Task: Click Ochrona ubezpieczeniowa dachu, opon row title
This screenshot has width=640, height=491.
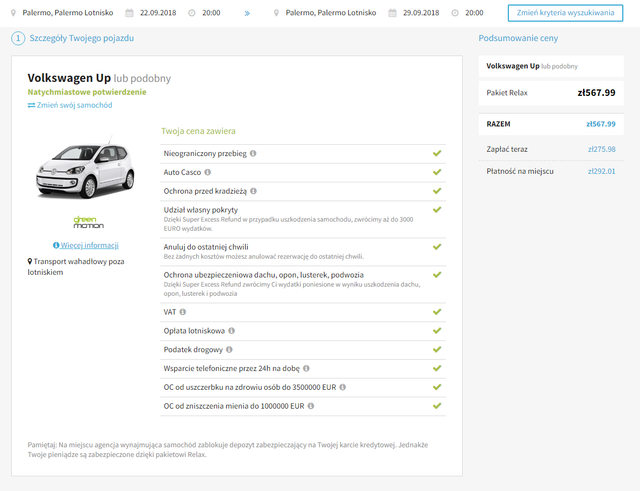Action: (x=264, y=275)
